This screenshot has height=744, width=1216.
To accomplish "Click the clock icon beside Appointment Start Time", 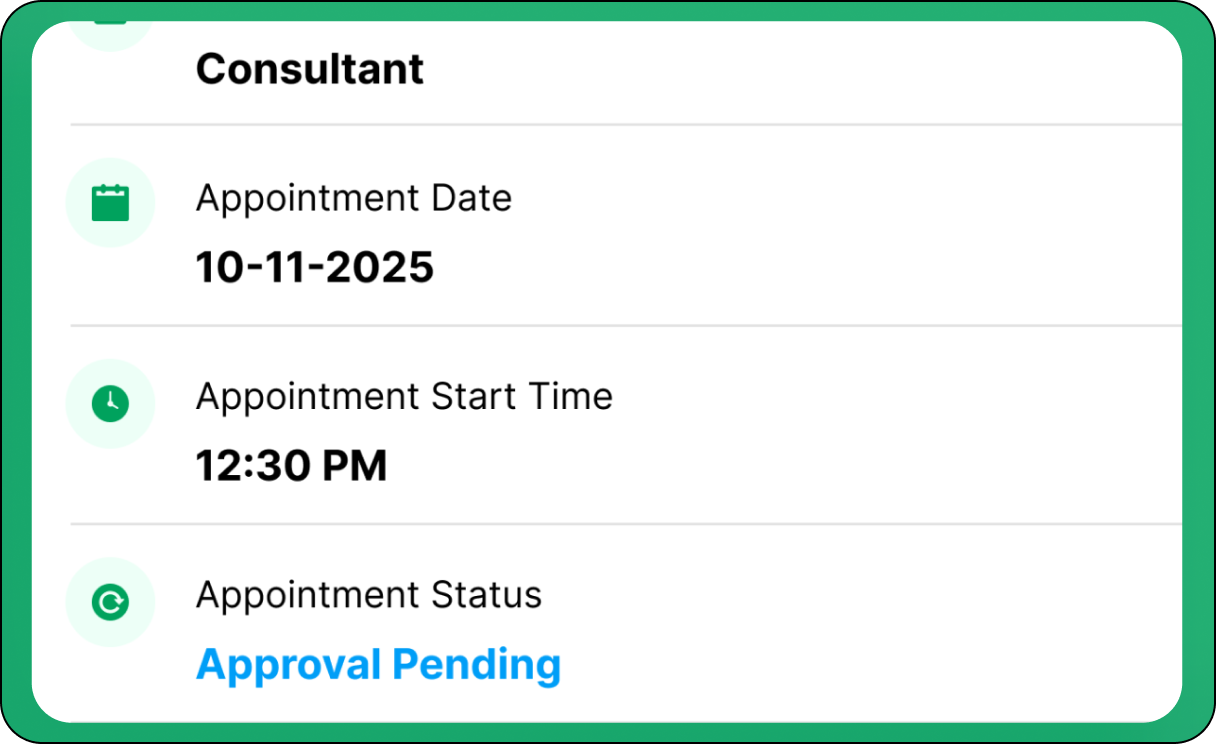I will point(110,403).
